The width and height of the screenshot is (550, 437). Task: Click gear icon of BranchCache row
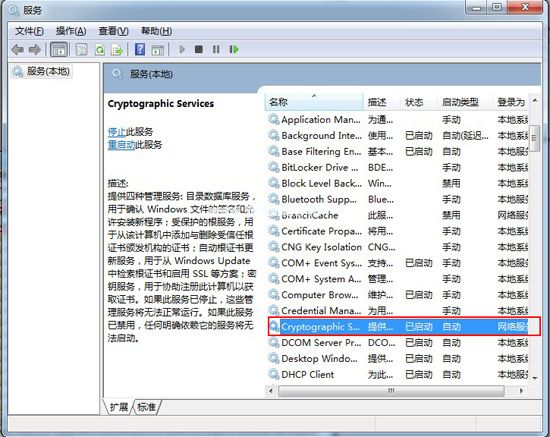274,215
